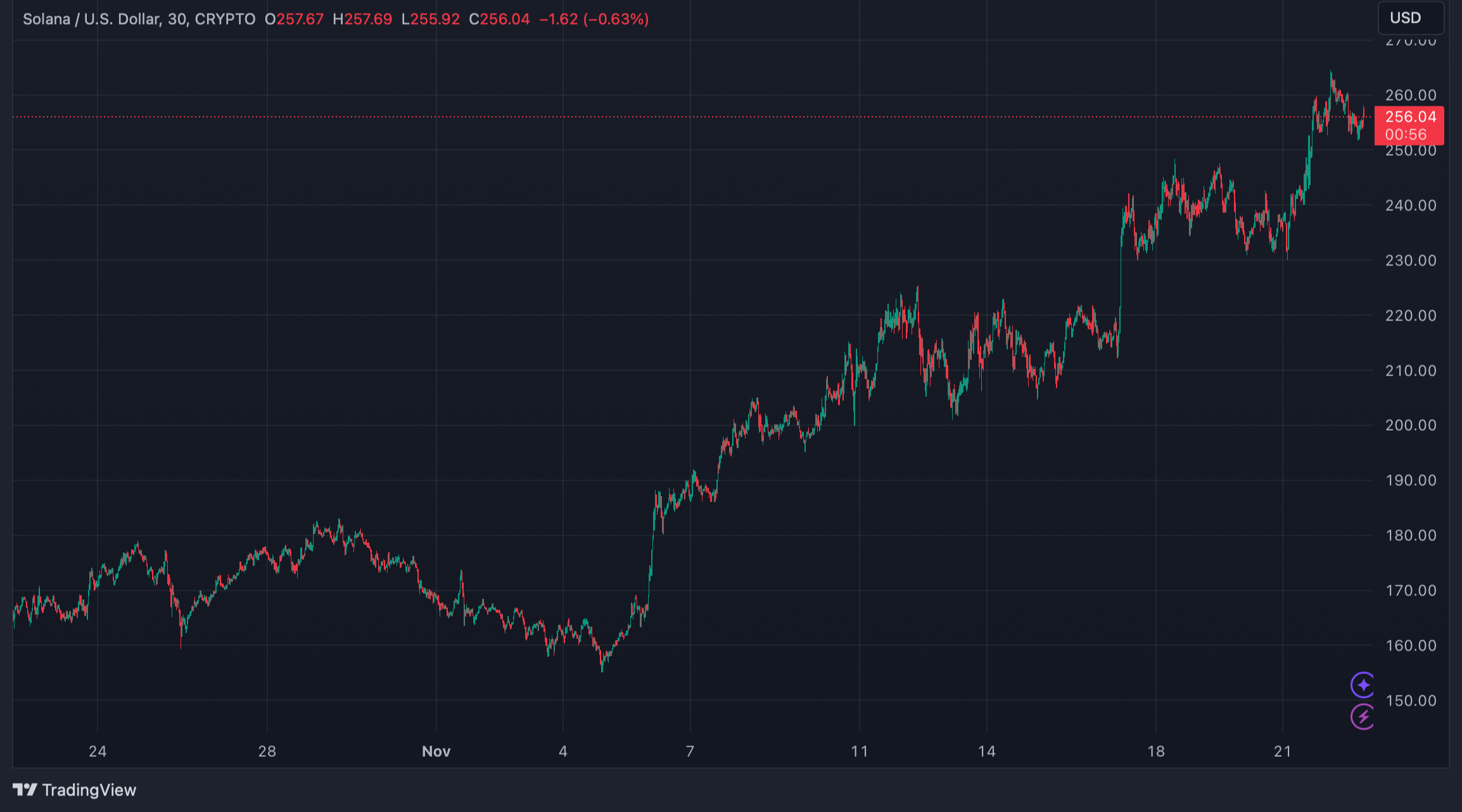Click the Solana / U.S. Dollar title
The height and width of the screenshot is (812, 1462).
92,19
